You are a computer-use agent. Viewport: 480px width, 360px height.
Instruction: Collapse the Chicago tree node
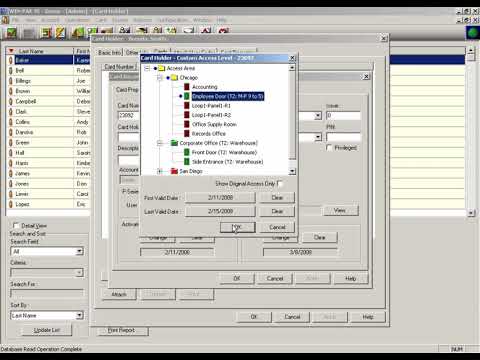pyautogui.click(x=160, y=78)
